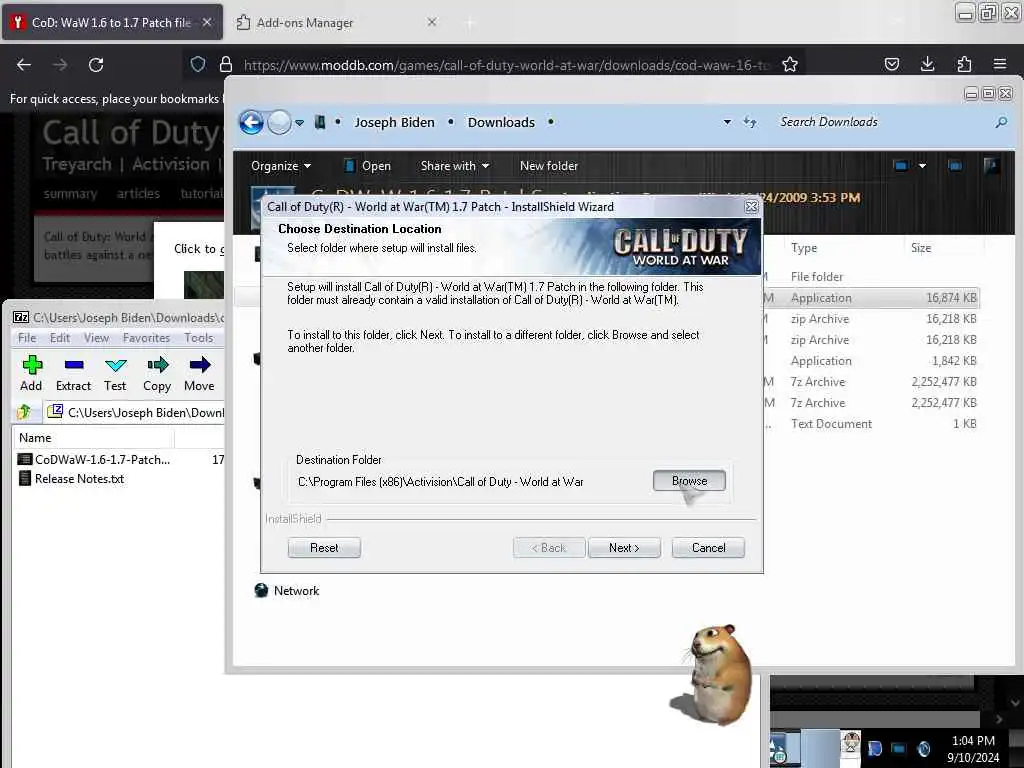Click Next in the InstallShield Wizard
The width and height of the screenshot is (1024, 768).
(624, 548)
